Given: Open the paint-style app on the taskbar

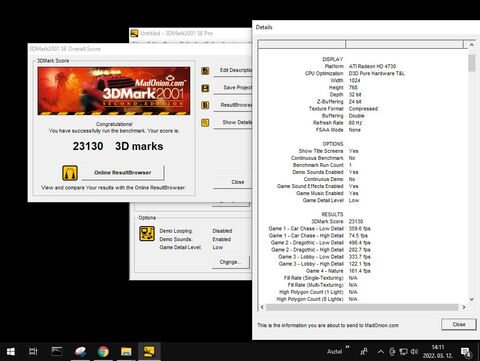Looking at the screenshot, I should tap(80, 351).
